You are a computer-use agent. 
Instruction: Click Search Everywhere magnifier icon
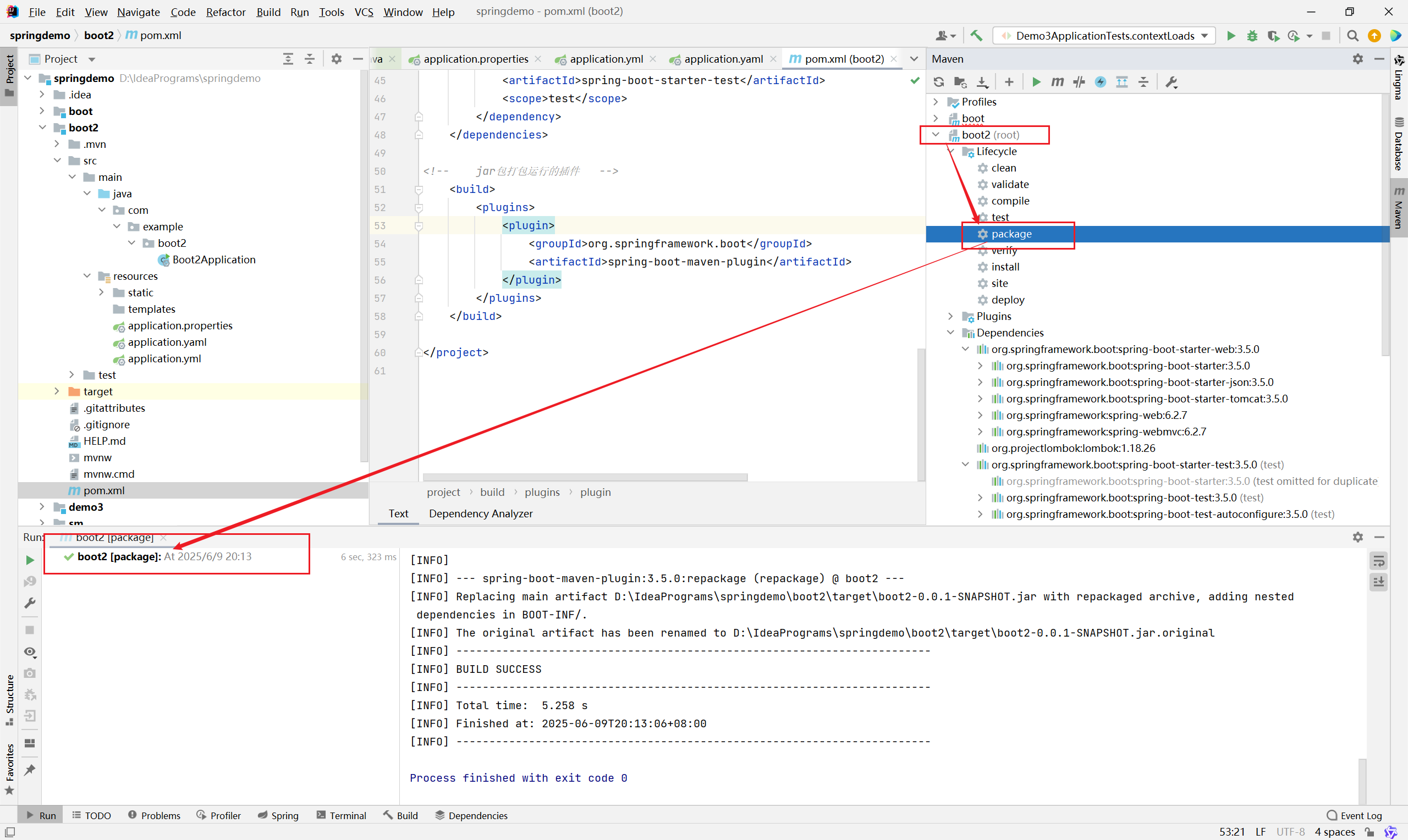pos(1352,36)
